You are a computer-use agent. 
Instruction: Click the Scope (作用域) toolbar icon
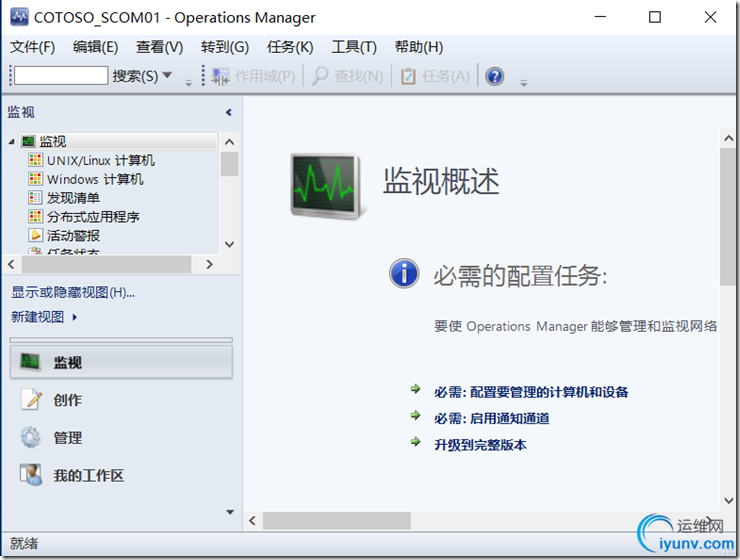[x=220, y=76]
